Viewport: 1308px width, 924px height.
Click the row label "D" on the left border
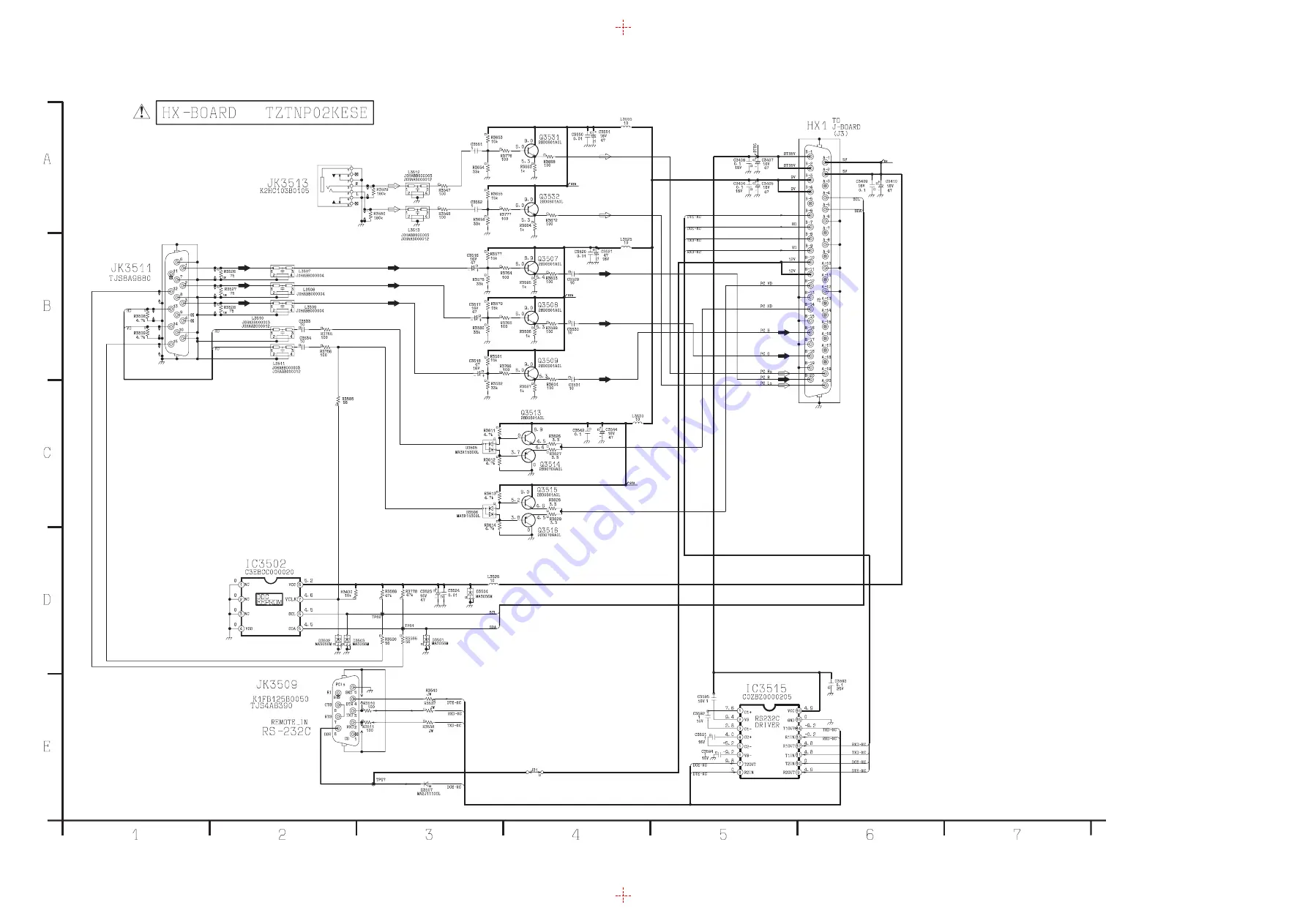[x=48, y=600]
